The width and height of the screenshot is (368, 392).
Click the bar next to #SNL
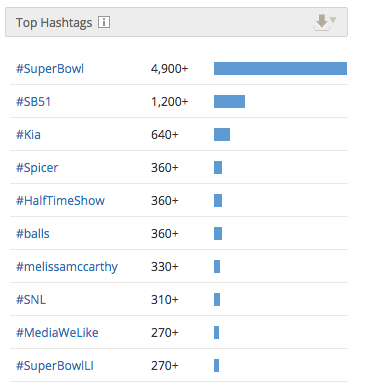(217, 299)
